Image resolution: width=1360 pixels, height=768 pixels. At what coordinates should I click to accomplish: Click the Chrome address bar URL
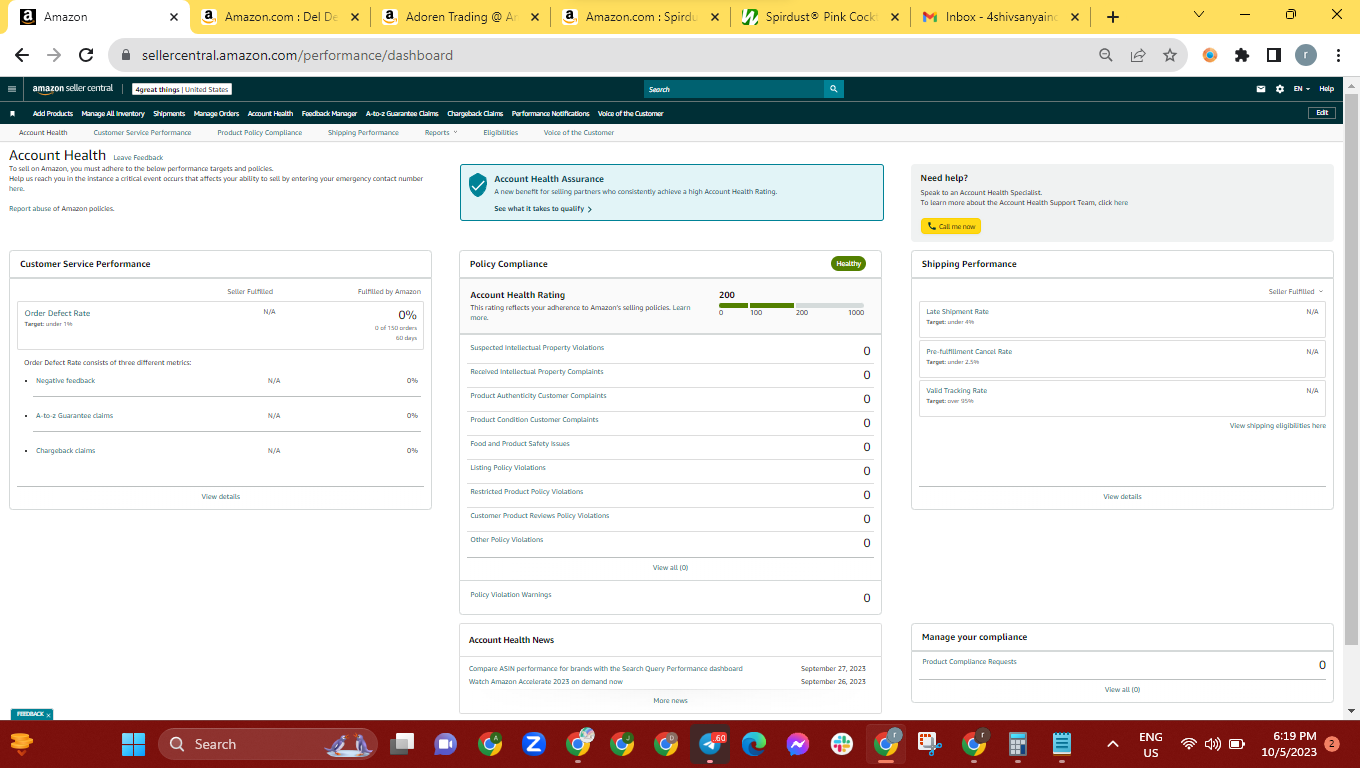point(297,56)
